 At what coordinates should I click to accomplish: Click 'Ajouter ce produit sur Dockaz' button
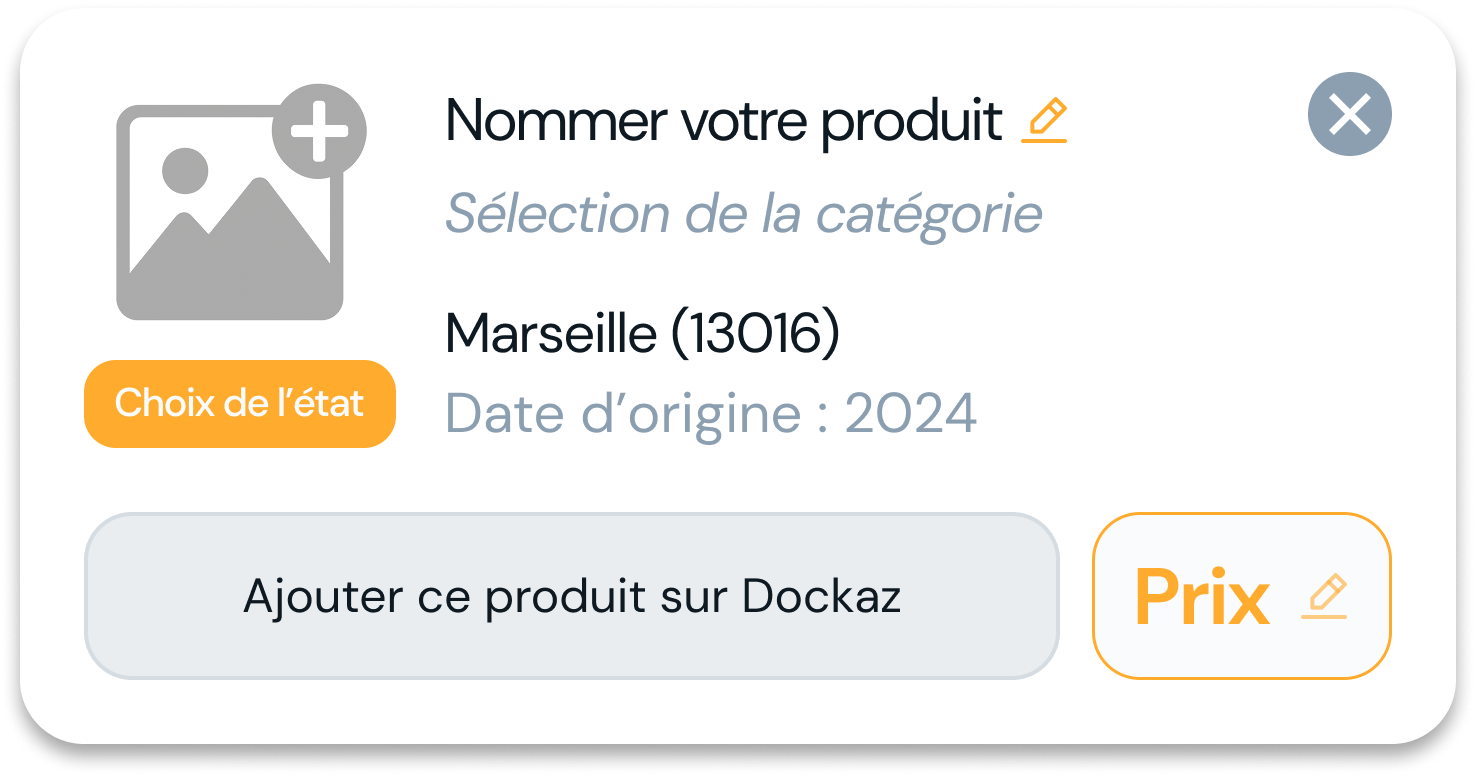[572, 597]
